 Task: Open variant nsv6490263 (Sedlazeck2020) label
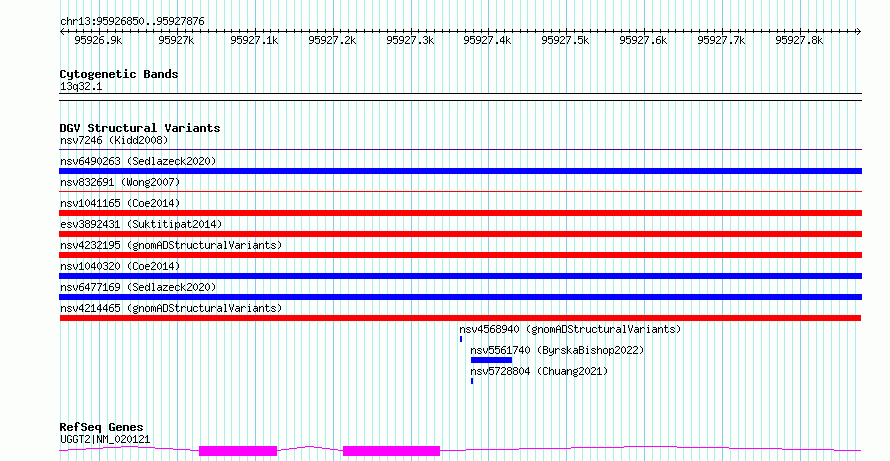(138, 161)
